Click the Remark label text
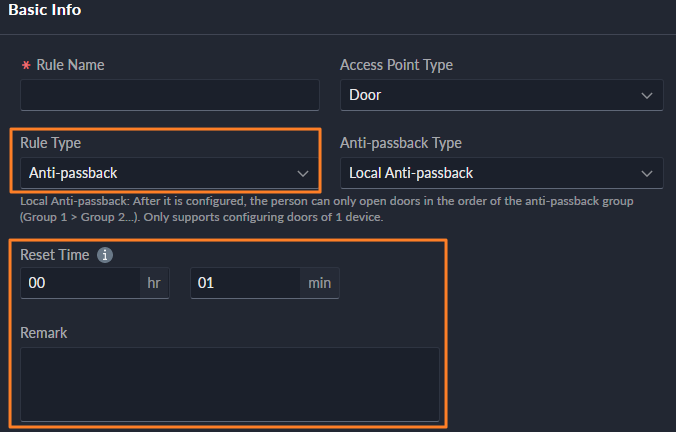This screenshot has height=432, width=676. tap(44, 332)
